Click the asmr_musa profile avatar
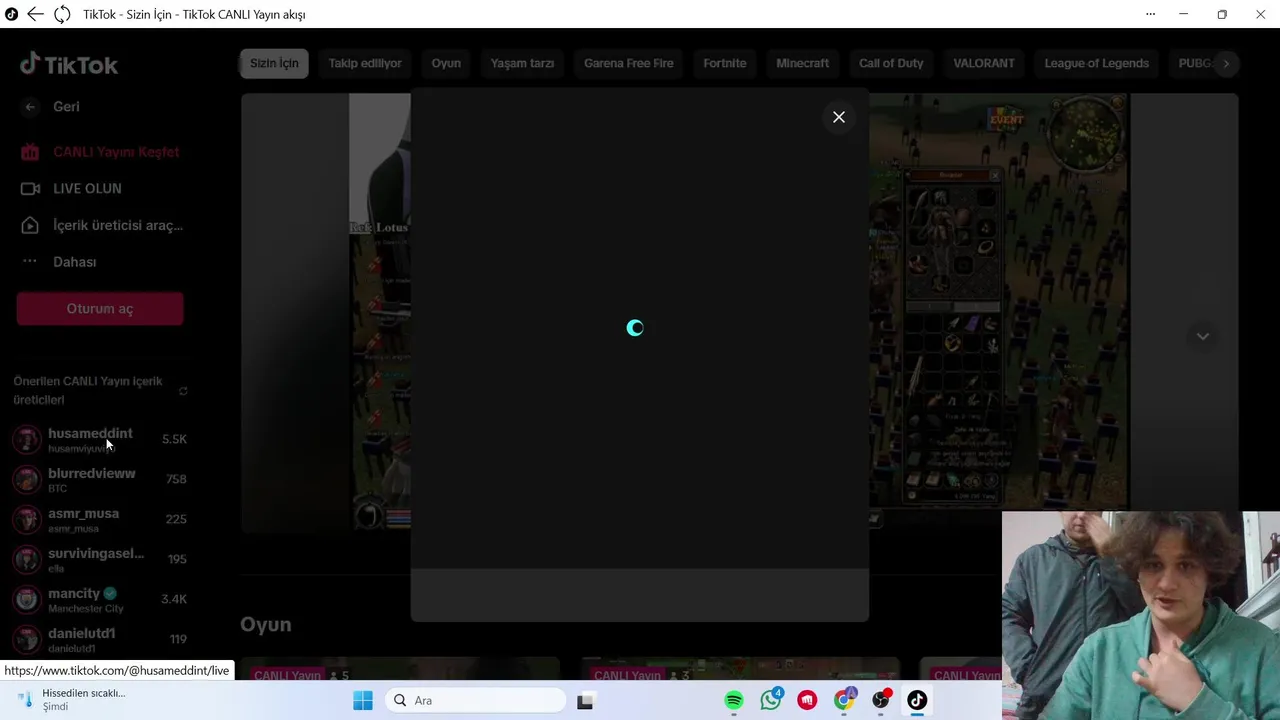 pos(27,519)
